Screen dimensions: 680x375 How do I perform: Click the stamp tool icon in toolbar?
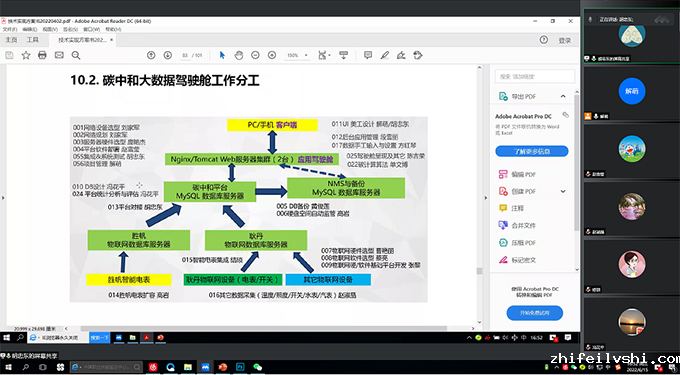click(x=418, y=55)
